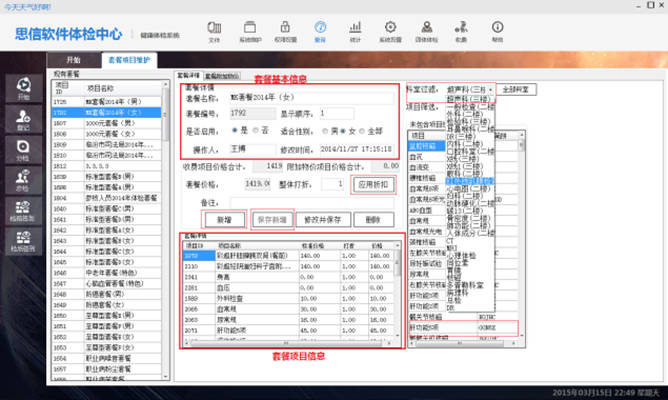Image resolution: width=668 pixels, height=400 pixels.
Task: Set 是否启用 to 否
Action: click(256, 130)
